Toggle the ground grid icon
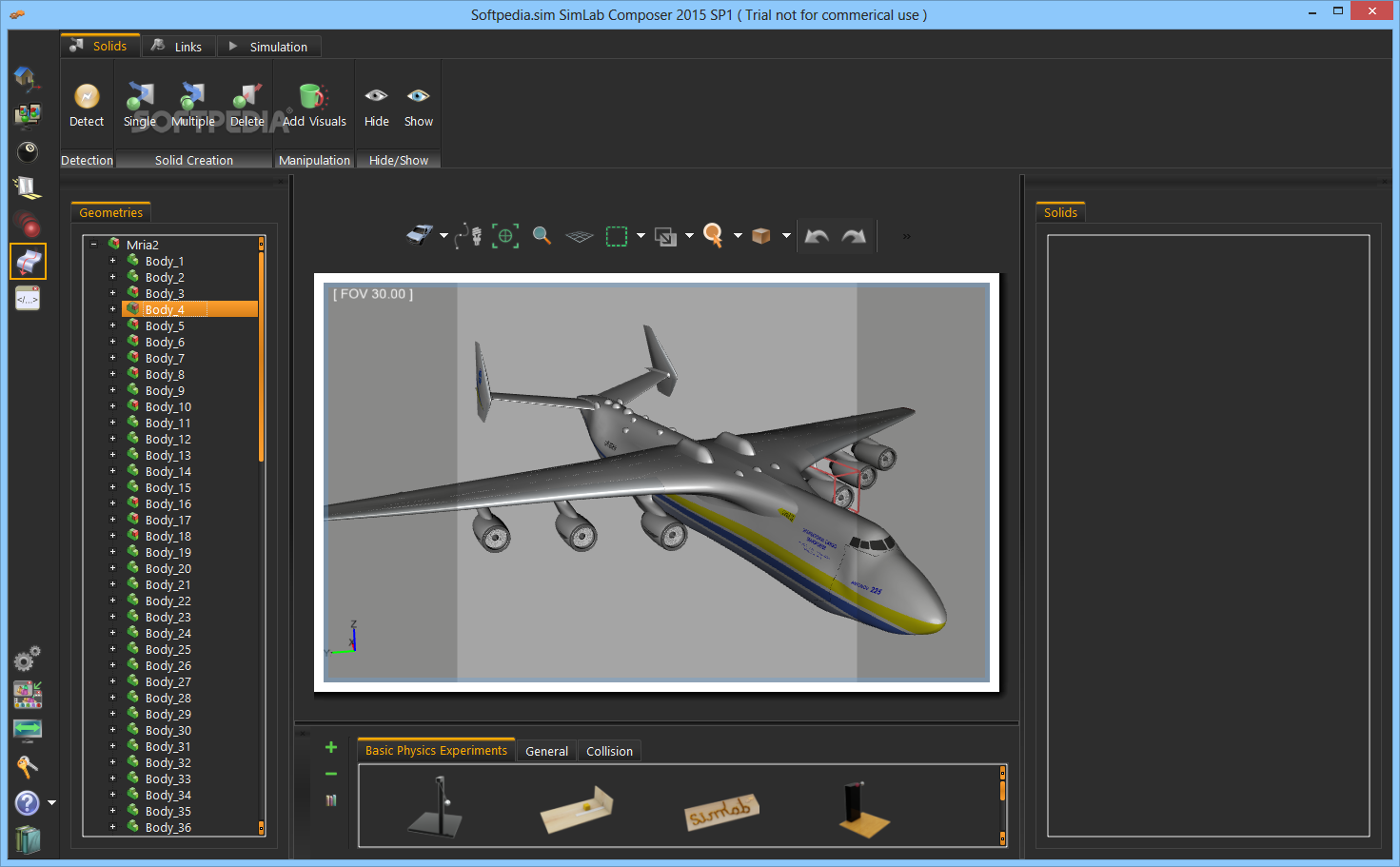This screenshot has height=867, width=1400. coord(579,236)
